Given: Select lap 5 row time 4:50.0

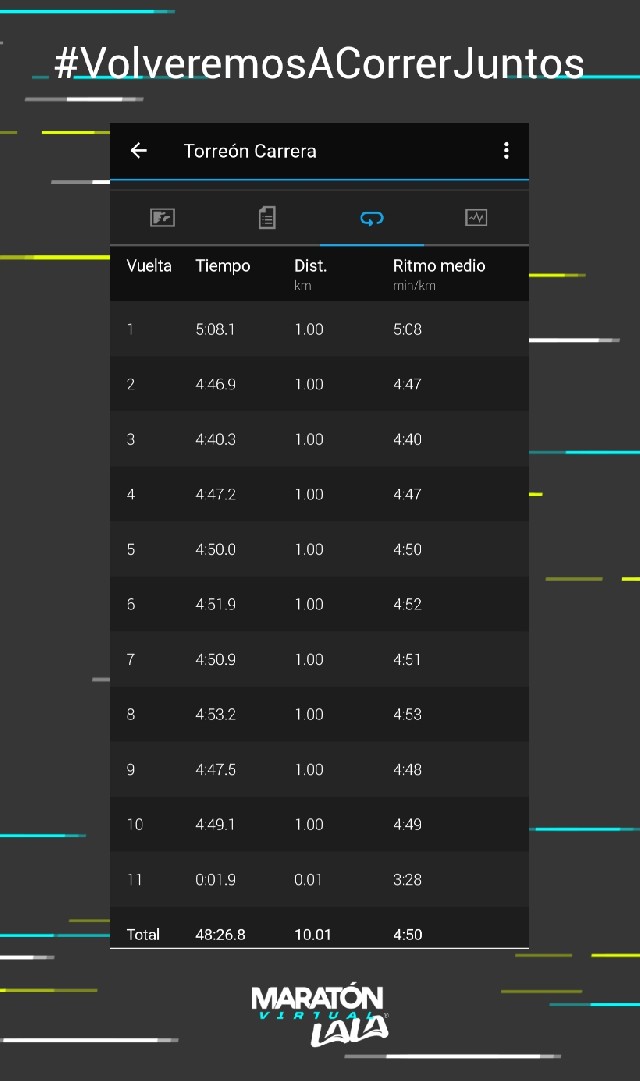Looking at the screenshot, I should coord(216,549).
